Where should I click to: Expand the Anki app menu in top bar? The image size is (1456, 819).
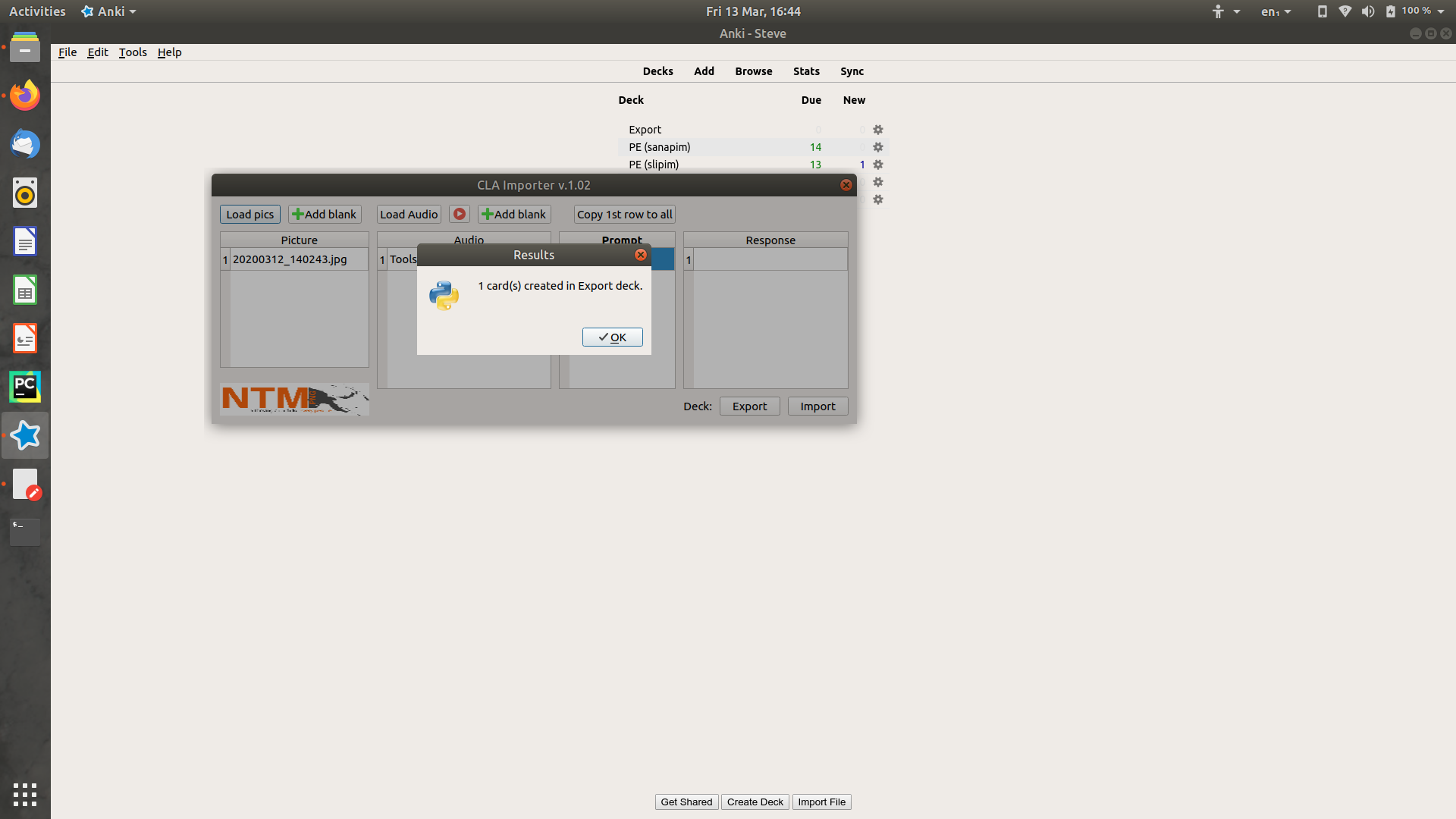(109, 11)
